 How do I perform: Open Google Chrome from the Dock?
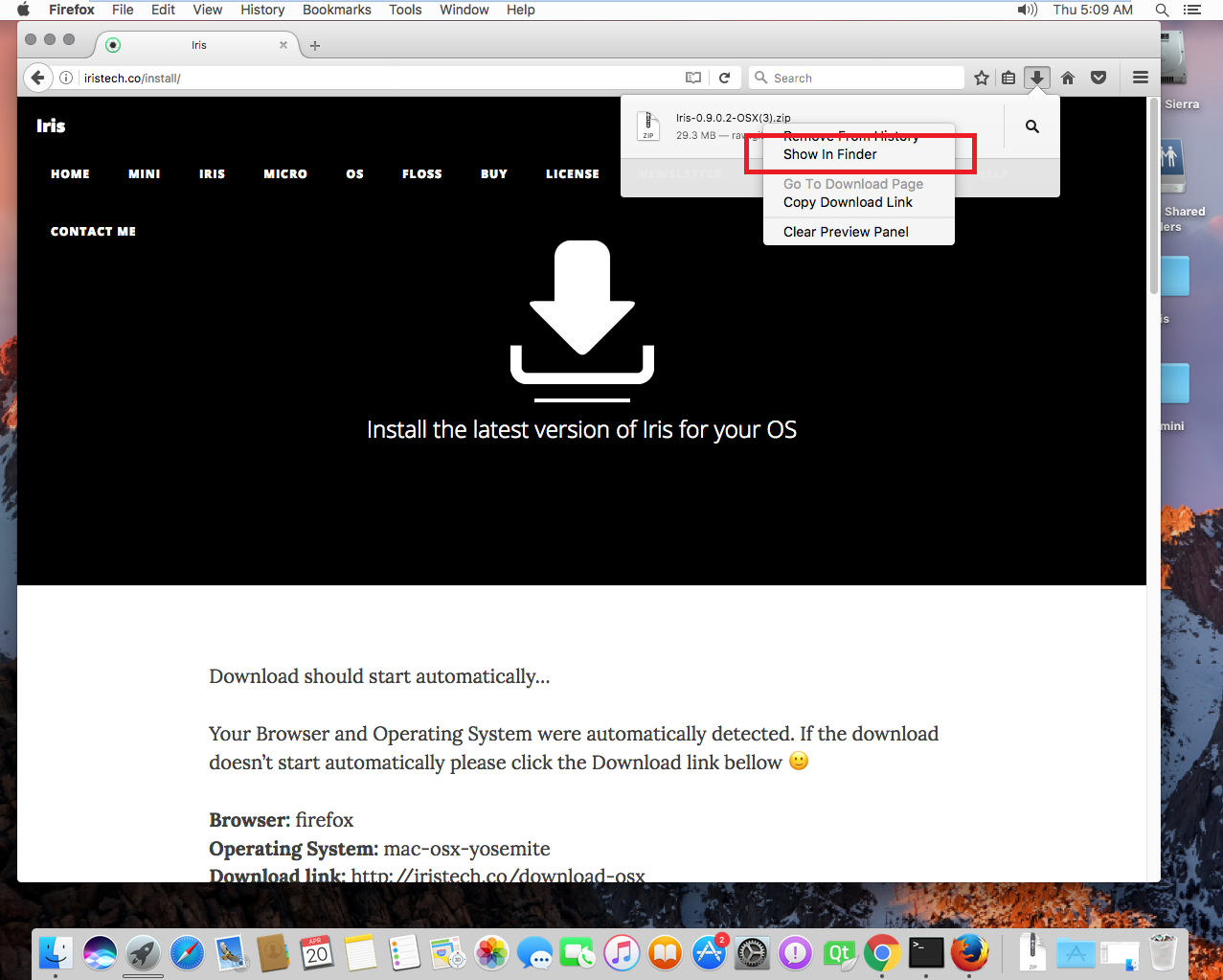(x=883, y=953)
